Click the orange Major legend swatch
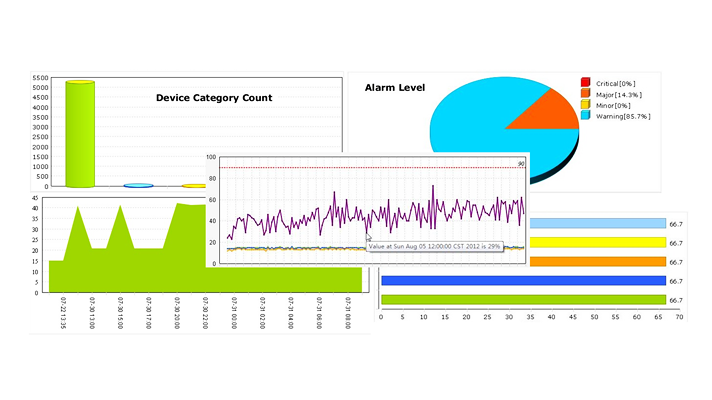This screenshot has width=712, height=400. point(586,94)
